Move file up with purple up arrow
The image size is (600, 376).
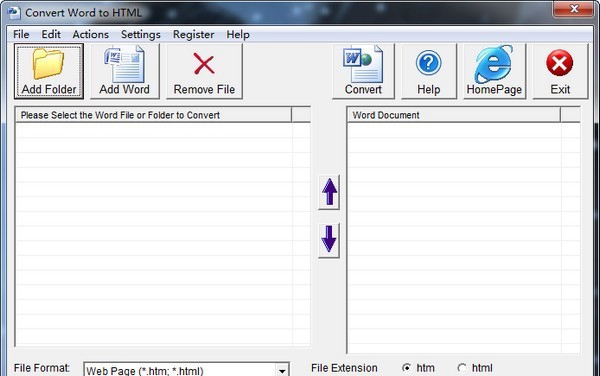pos(329,192)
